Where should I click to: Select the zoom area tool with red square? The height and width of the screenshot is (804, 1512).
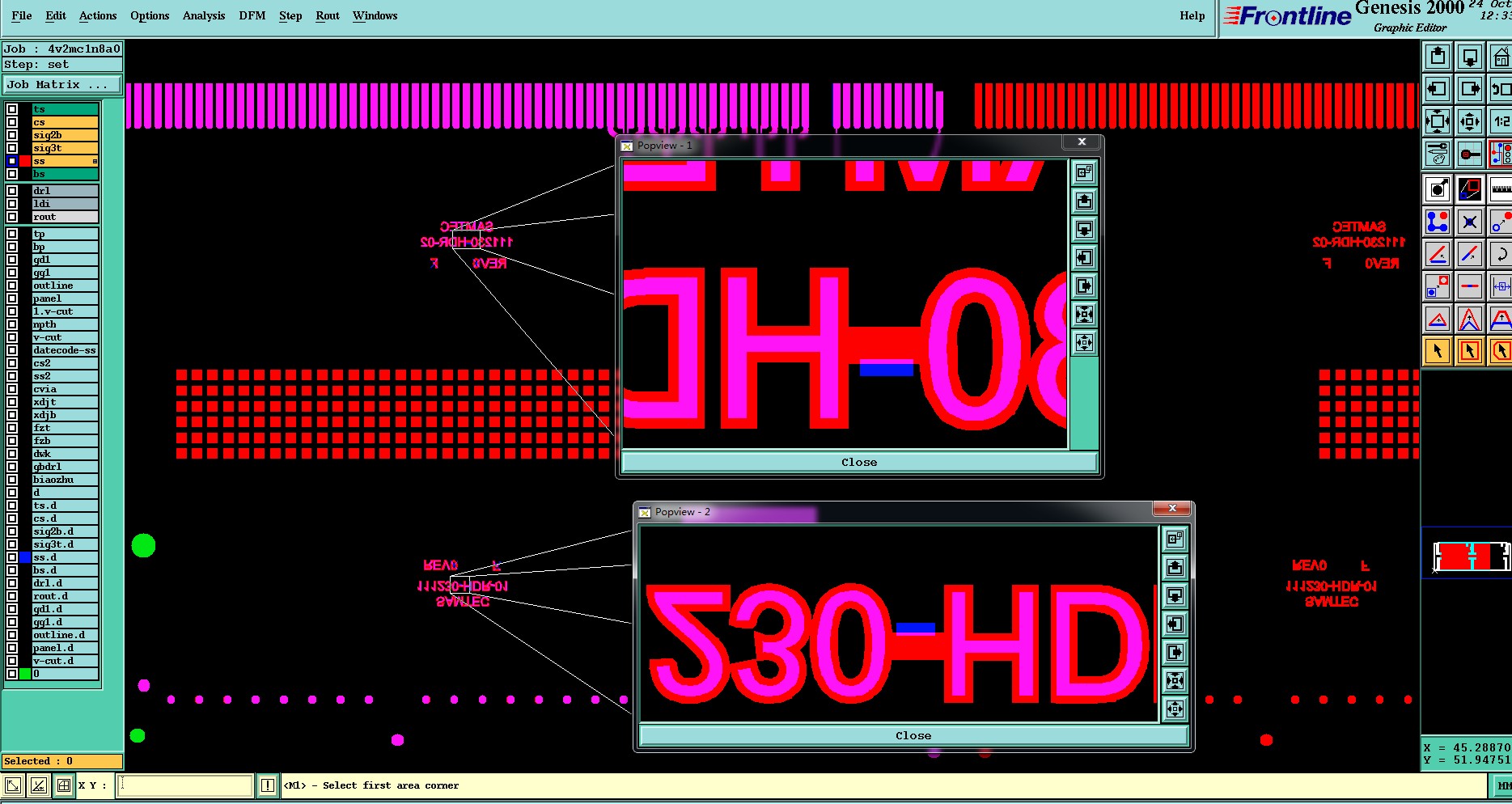click(1470, 189)
